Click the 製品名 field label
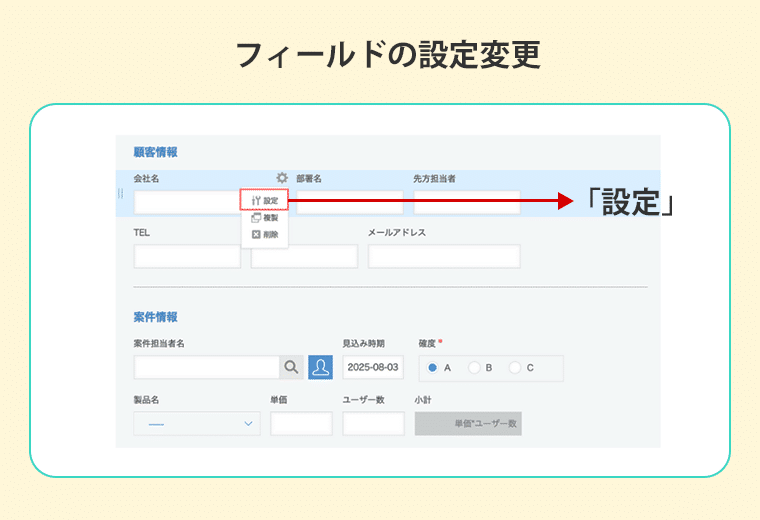 click(146, 400)
